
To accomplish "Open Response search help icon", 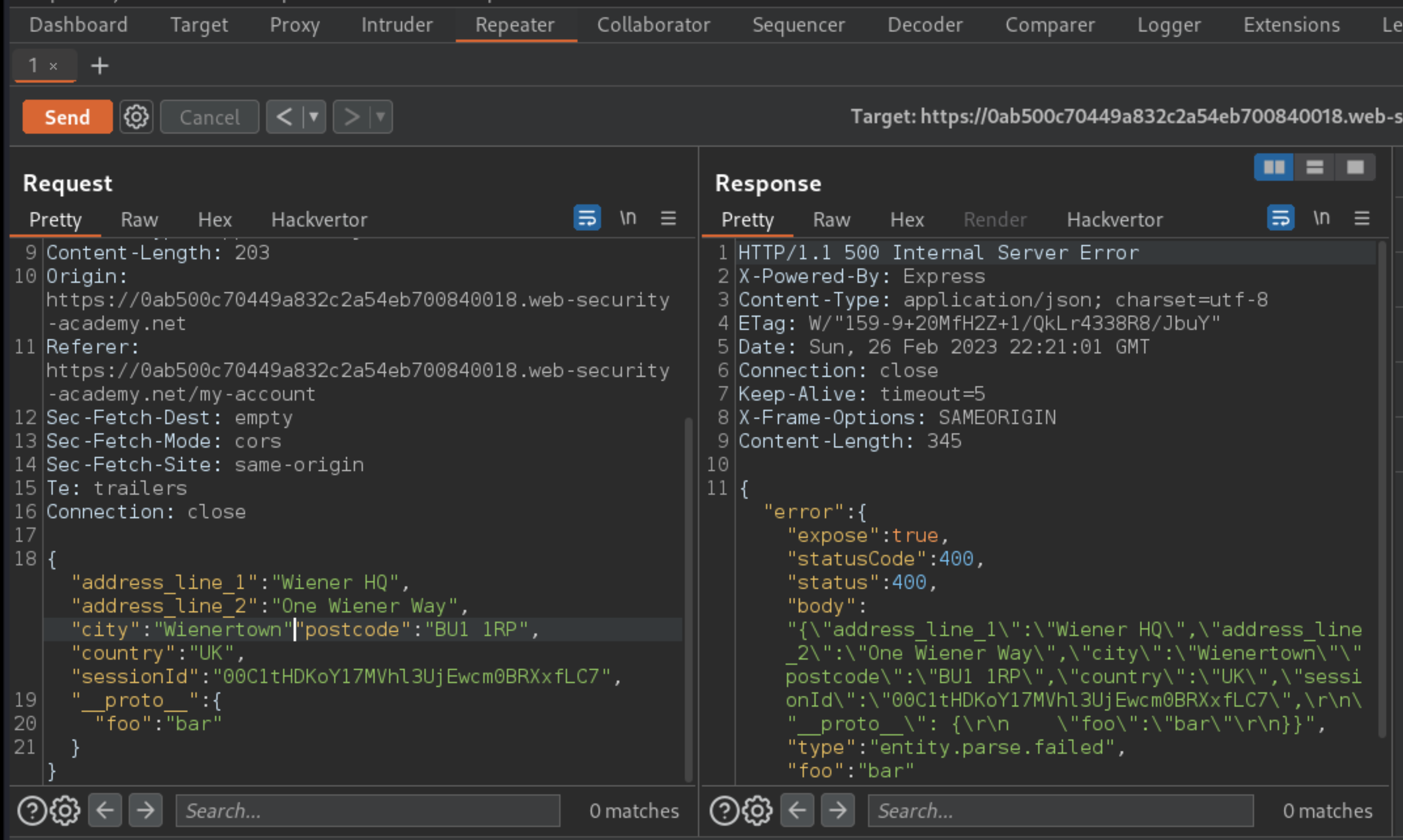I will click(724, 810).
